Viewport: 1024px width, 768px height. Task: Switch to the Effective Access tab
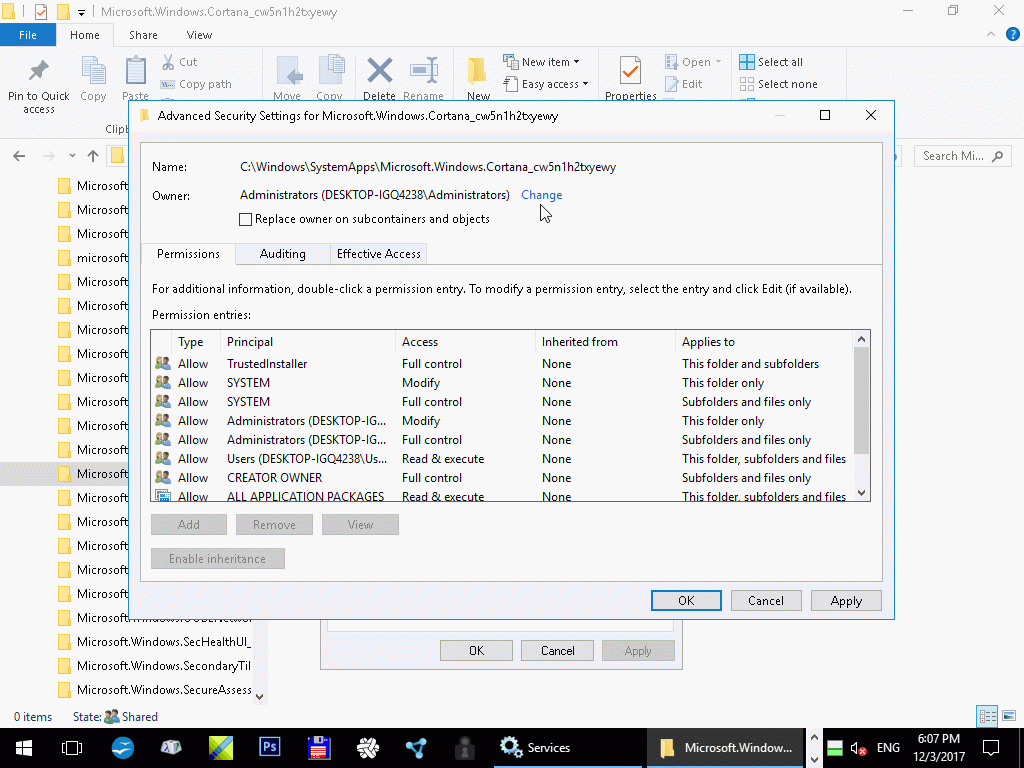pos(379,254)
